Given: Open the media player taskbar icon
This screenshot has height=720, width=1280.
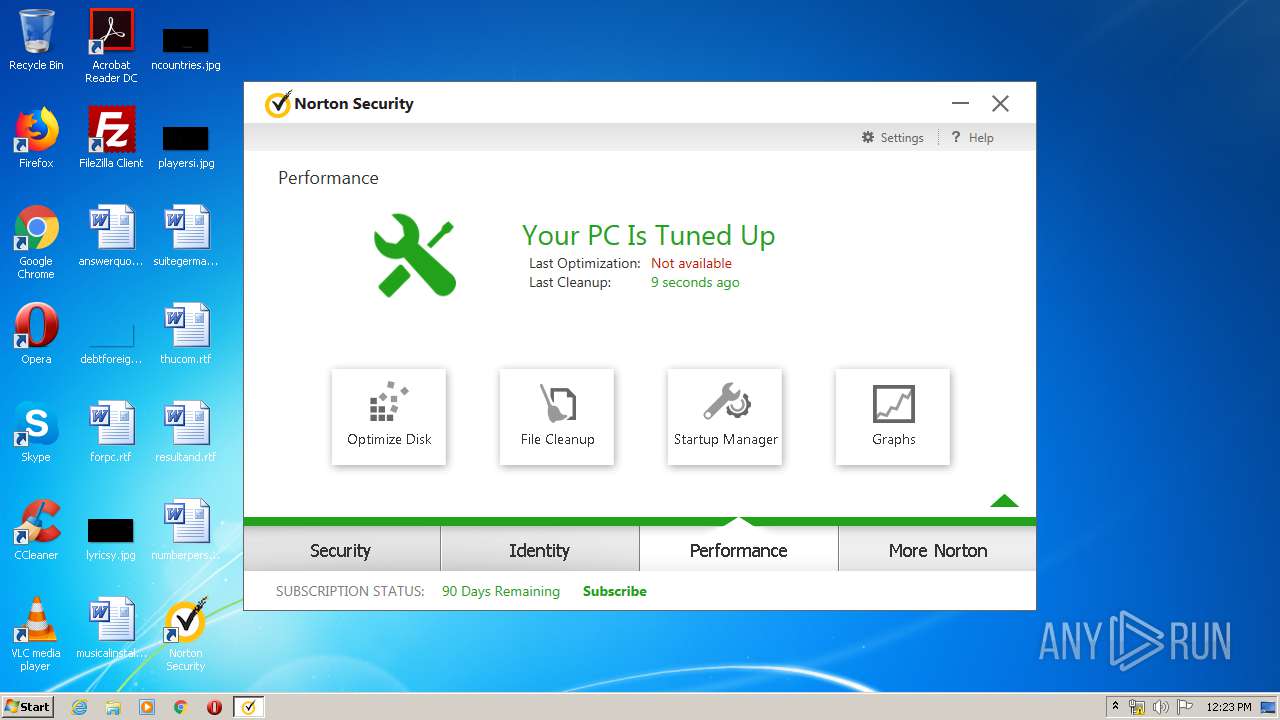Looking at the screenshot, I should 147,707.
